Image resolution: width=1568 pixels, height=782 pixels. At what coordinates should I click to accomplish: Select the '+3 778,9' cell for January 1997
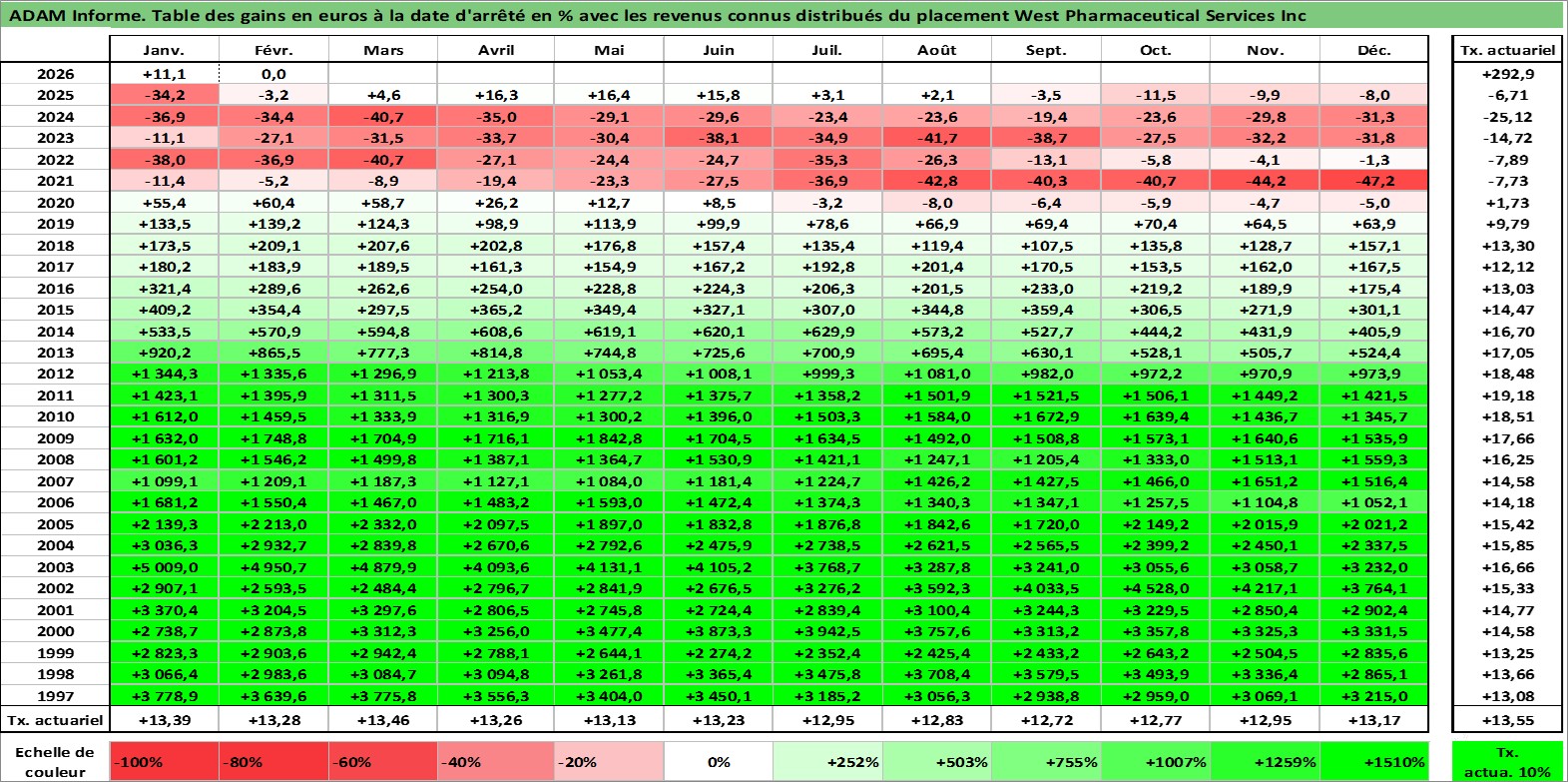click(164, 696)
